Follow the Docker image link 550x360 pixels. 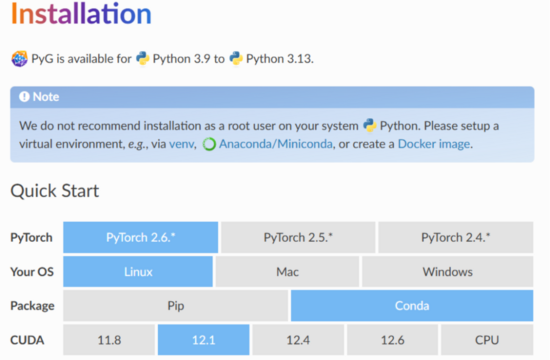[x=434, y=144]
